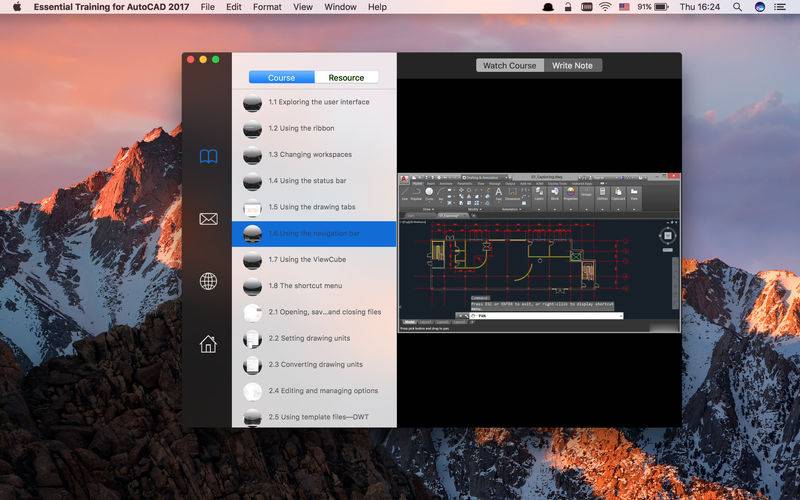Select the Watch Course tab
The height and width of the screenshot is (500, 800).
click(x=510, y=65)
